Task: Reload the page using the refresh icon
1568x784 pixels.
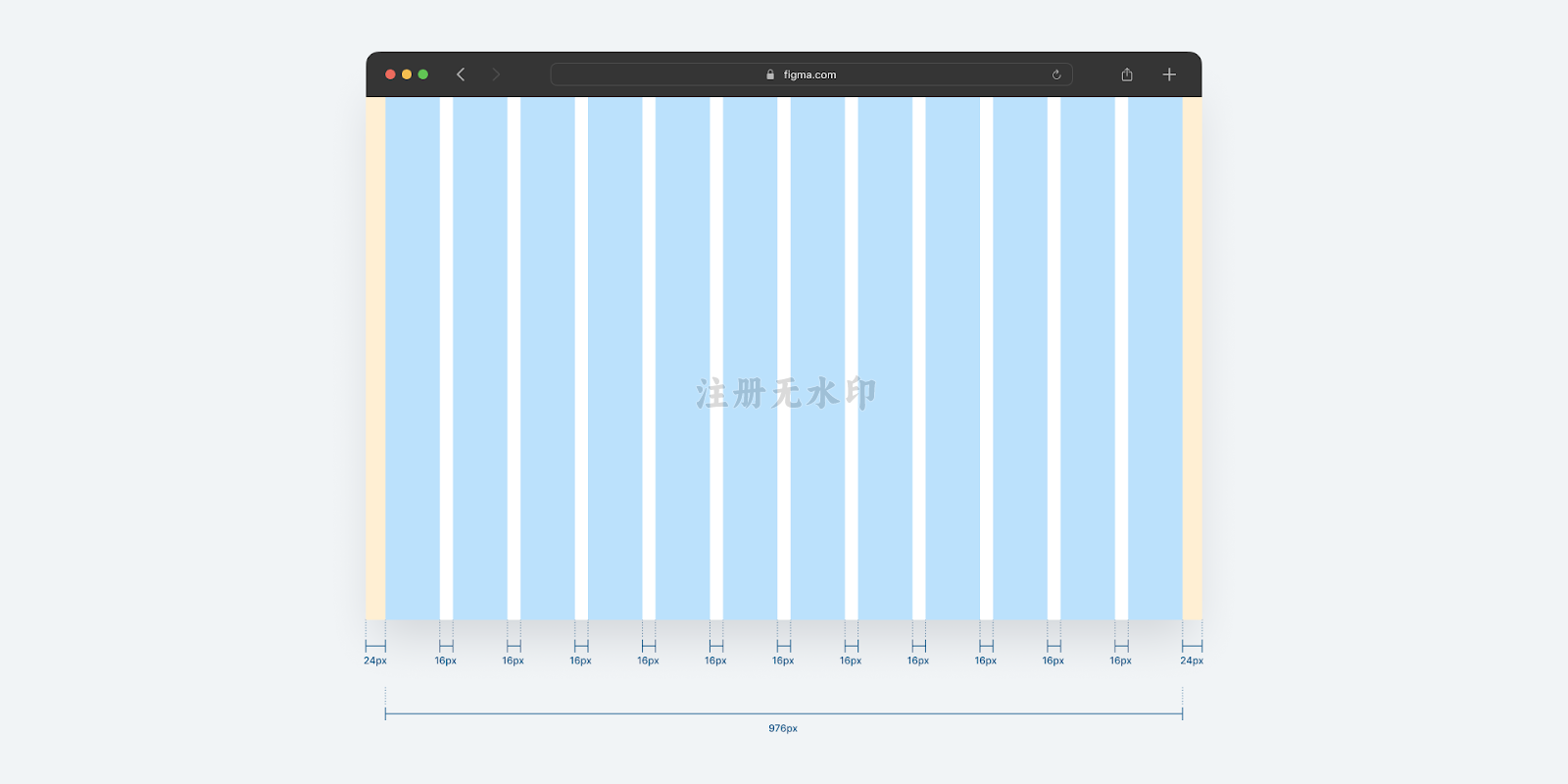Action: (1056, 74)
